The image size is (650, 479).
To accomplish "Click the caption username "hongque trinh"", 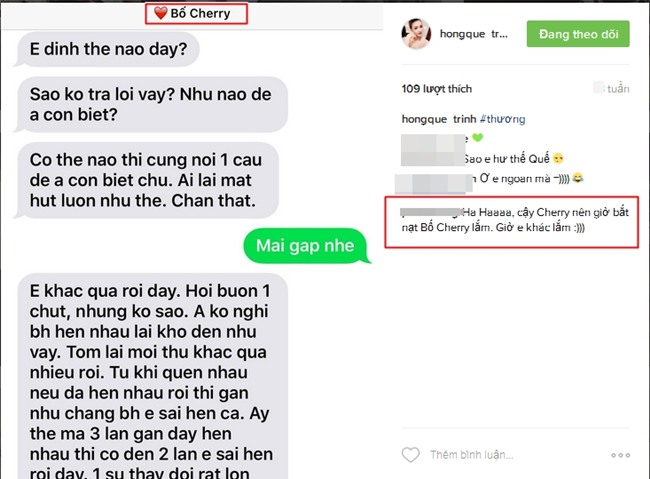I will click(x=439, y=119).
